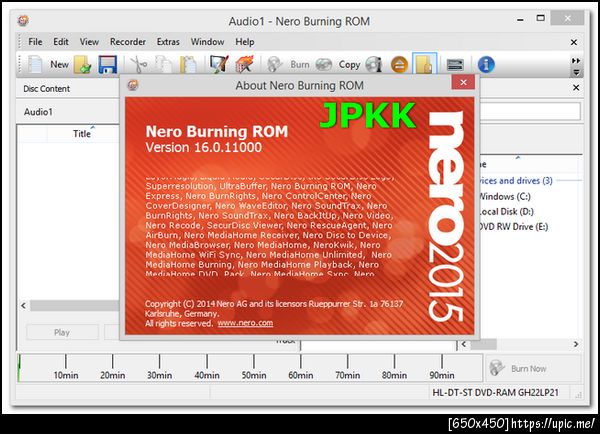
Task: Open Disc Info icon
Action: (374, 64)
